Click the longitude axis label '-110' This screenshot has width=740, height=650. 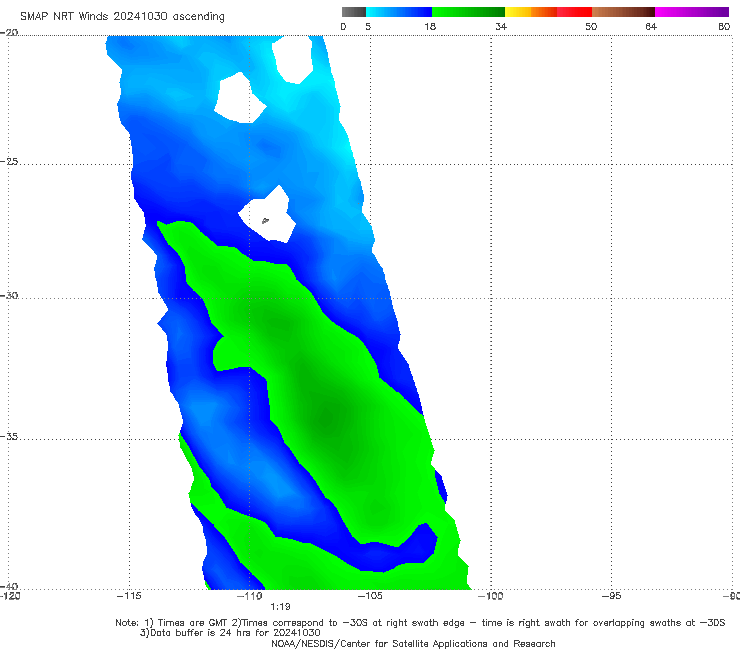250,596
